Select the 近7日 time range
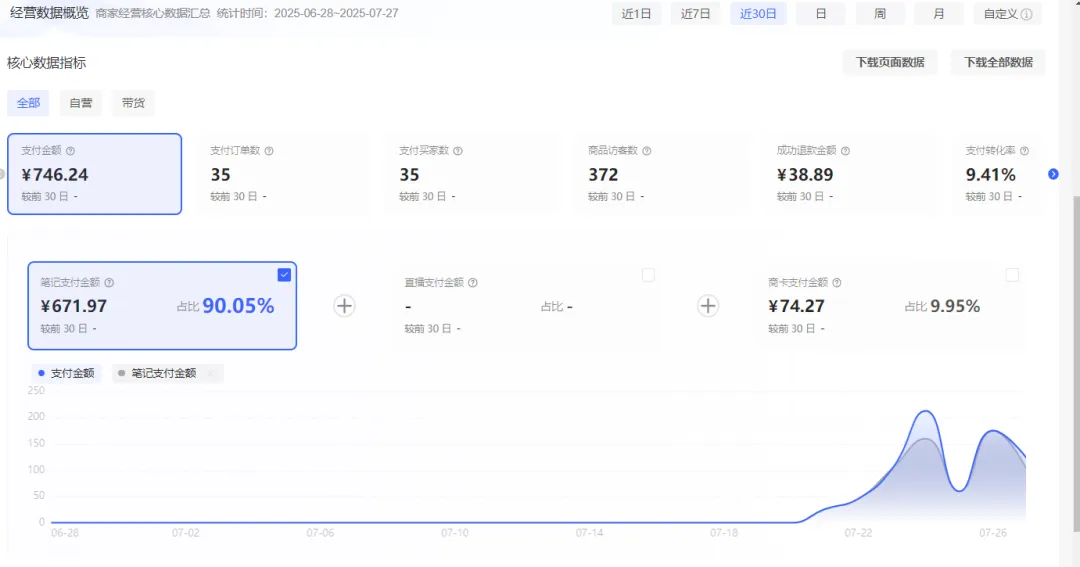1080x567 pixels. click(x=696, y=14)
